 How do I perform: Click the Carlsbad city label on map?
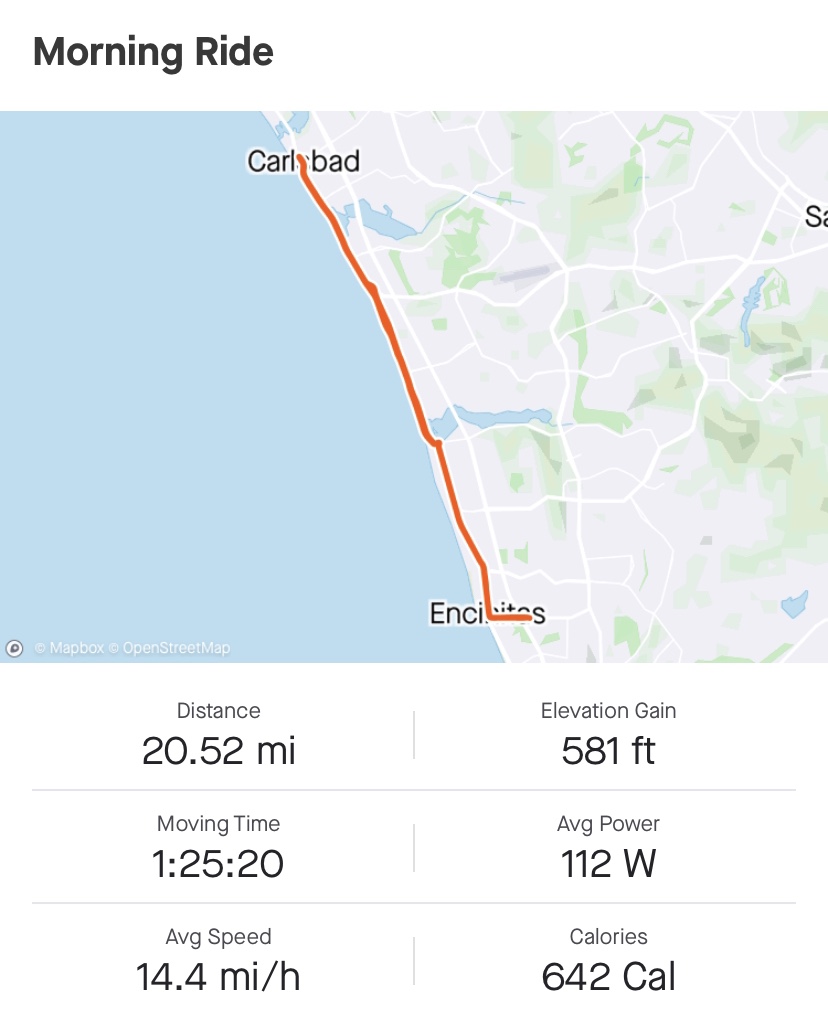303,161
